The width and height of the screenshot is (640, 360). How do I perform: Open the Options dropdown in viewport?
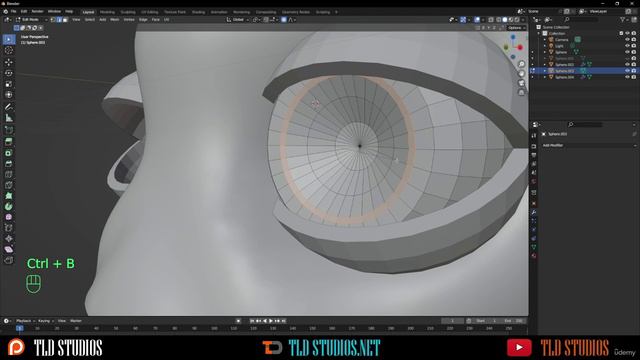pyautogui.click(x=517, y=28)
